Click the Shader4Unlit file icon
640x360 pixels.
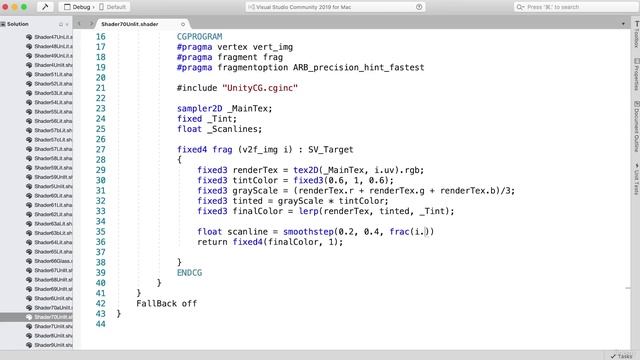[x=29, y=65]
